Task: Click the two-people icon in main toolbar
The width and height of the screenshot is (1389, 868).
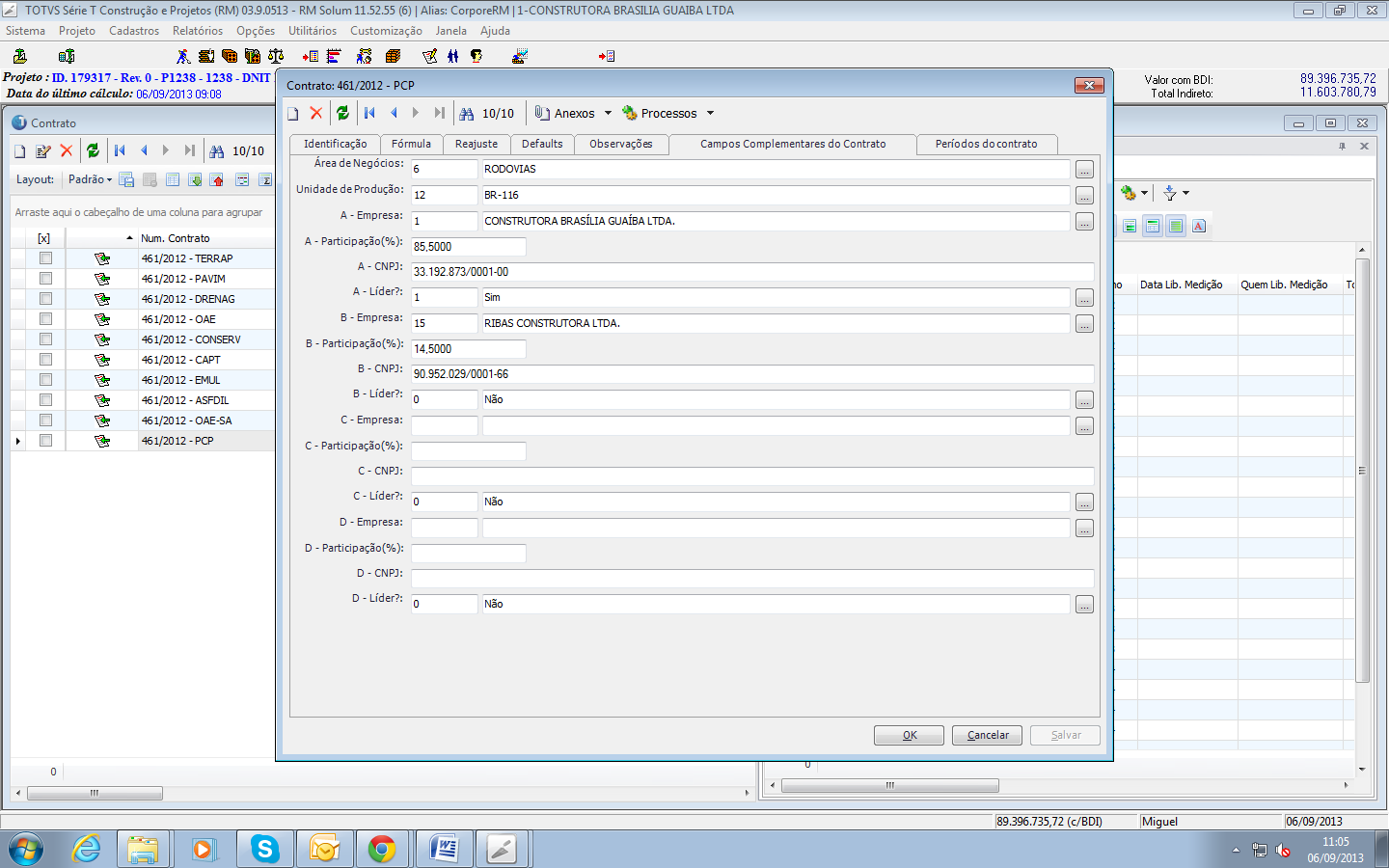Action: point(453,56)
